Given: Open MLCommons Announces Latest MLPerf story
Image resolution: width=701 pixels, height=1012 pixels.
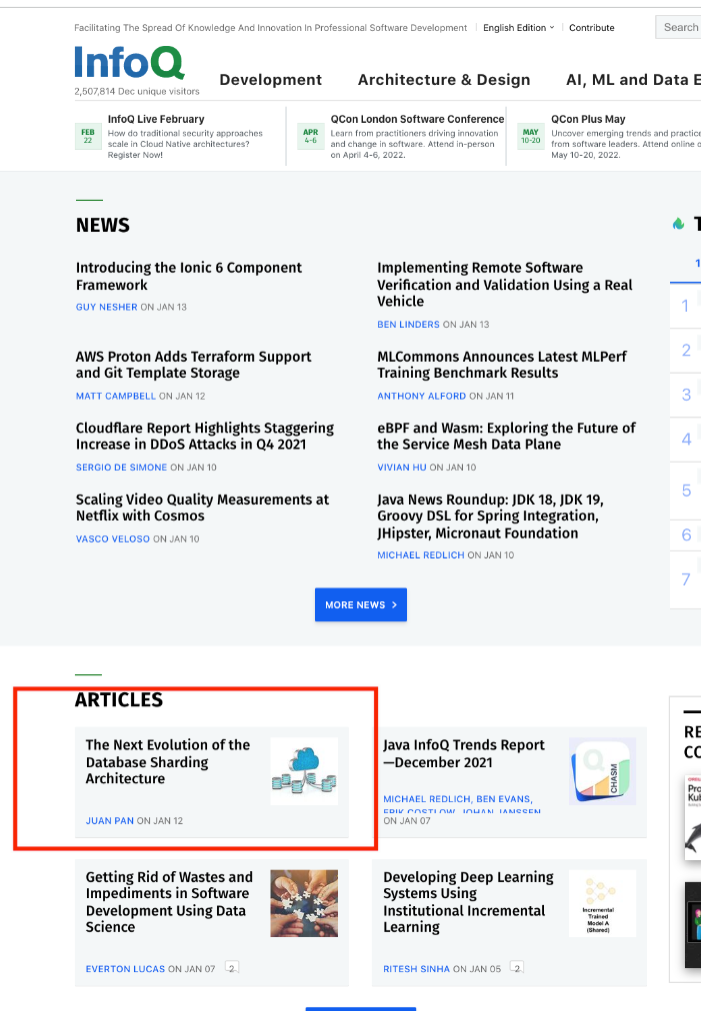Looking at the screenshot, I should click(502, 365).
